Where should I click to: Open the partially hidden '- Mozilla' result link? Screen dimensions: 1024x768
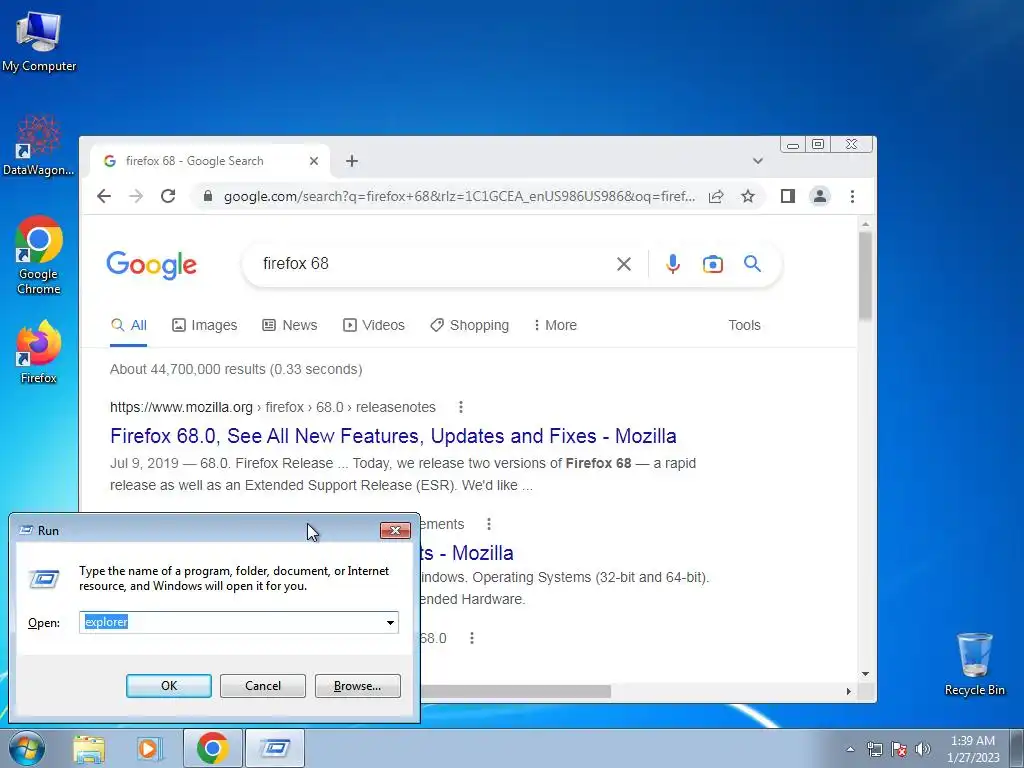tap(468, 553)
